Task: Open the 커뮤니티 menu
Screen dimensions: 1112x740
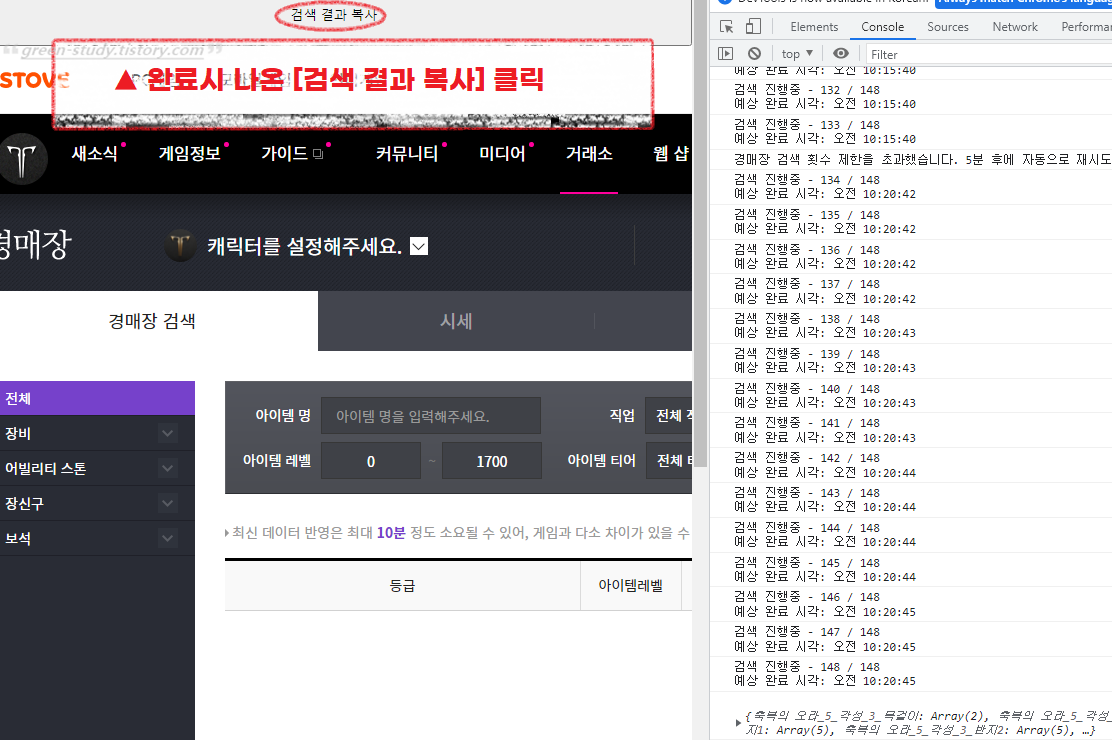Action: [x=406, y=154]
